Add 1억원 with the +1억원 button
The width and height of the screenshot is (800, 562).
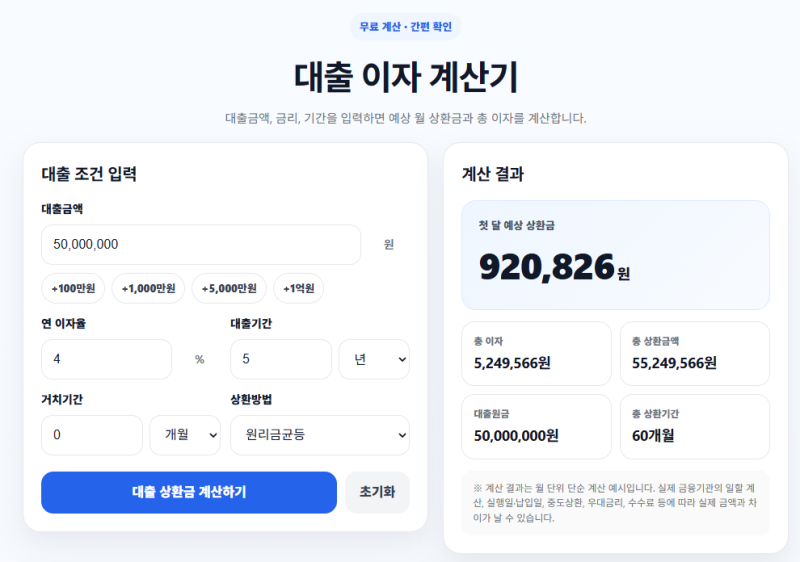(x=298, y=288)
